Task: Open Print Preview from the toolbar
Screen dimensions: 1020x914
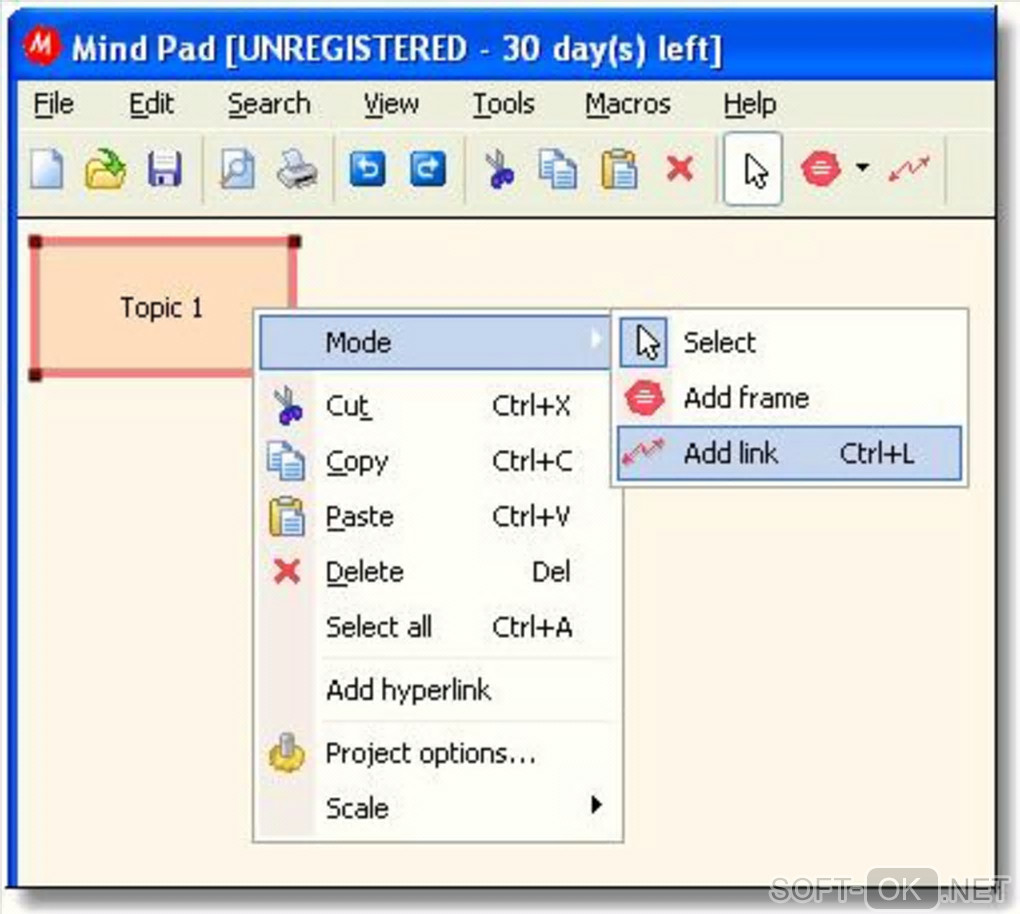Action: tap(237, 169)
